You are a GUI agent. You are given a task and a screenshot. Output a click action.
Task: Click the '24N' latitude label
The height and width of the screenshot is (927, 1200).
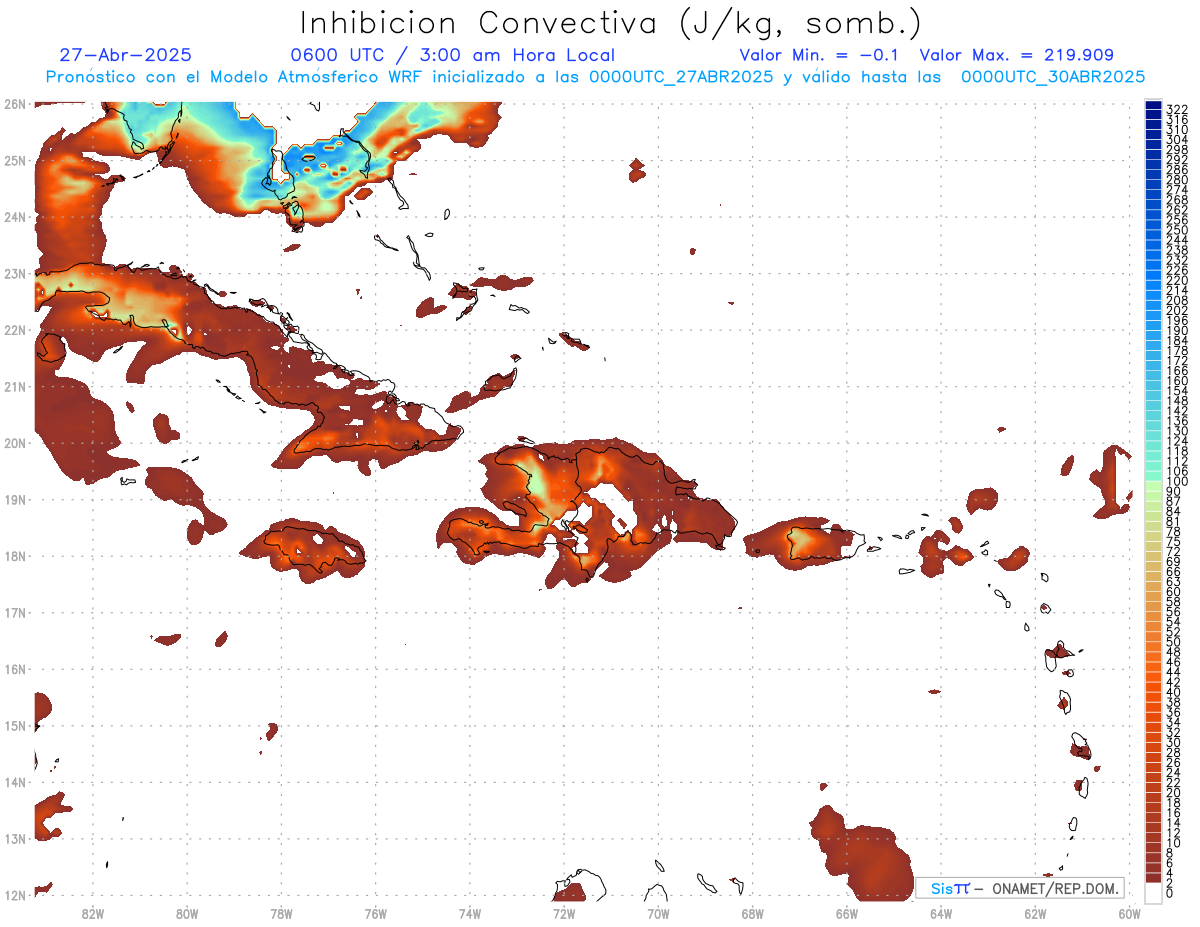pyautogui.click(x=15, y=217)
